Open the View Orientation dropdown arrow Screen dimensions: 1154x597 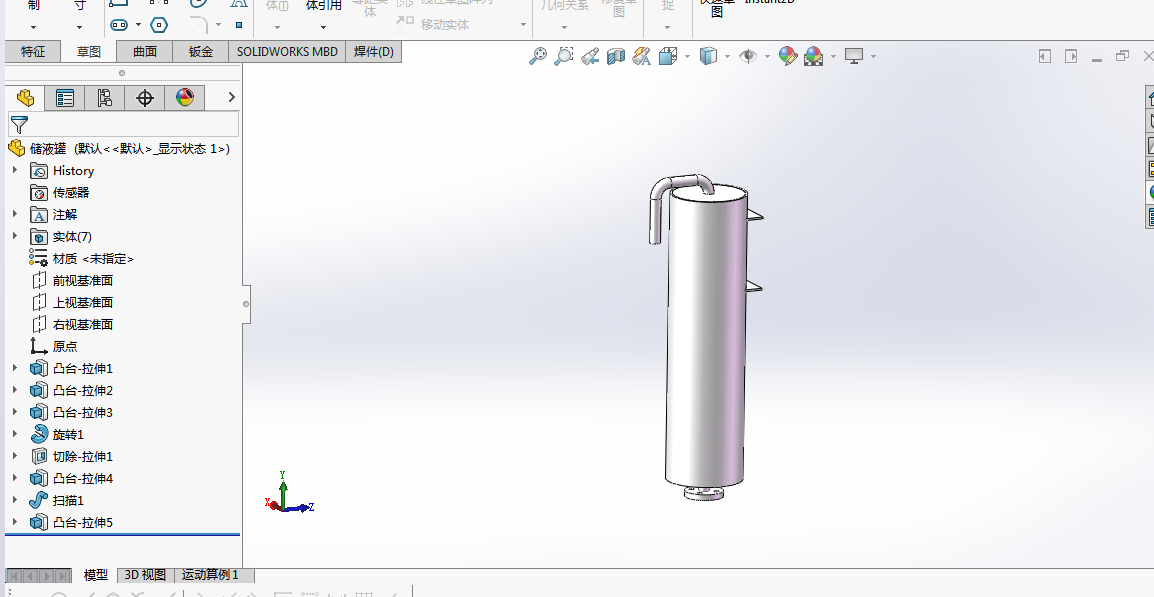point(687,56)
